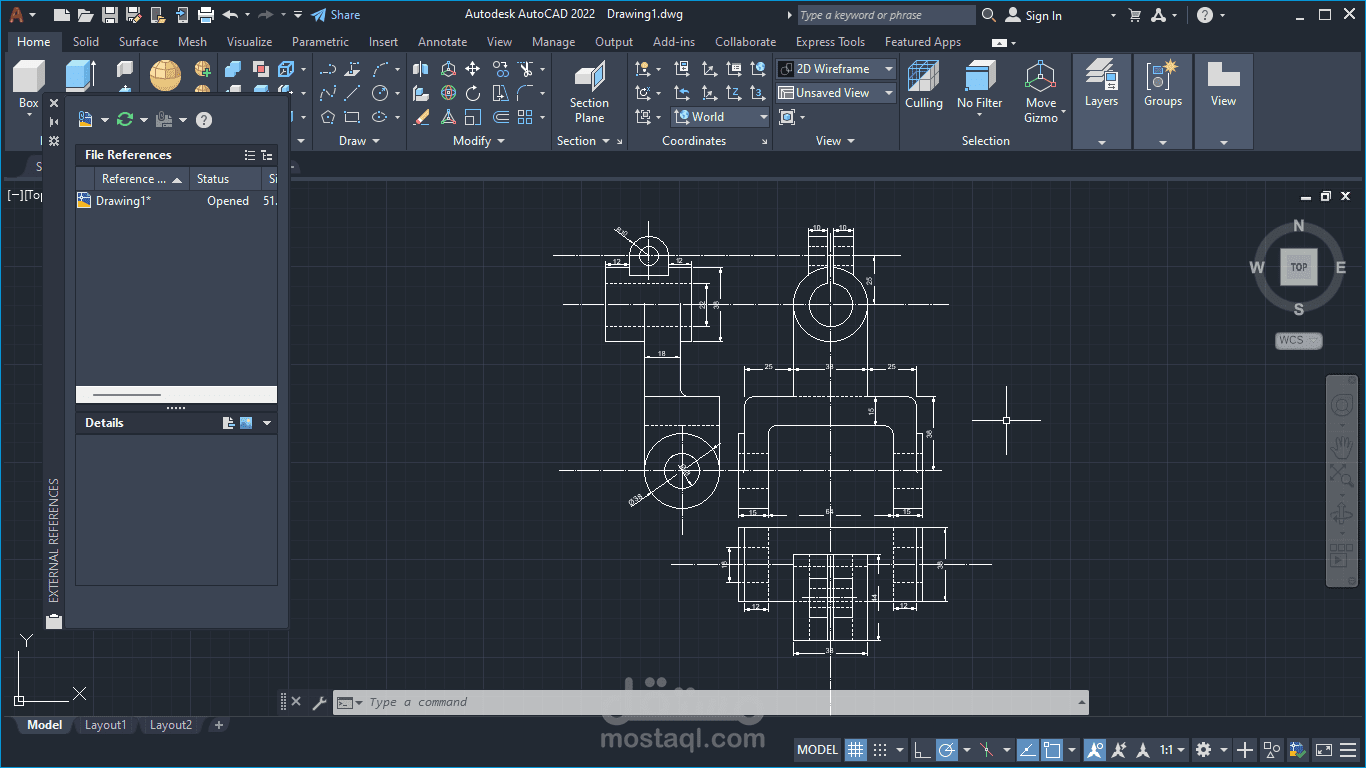Expand the Modify panel flyout
Image resolution: width=1366 pixels, height=768 pixels.
pyautogui.click(x=478, y=141)
